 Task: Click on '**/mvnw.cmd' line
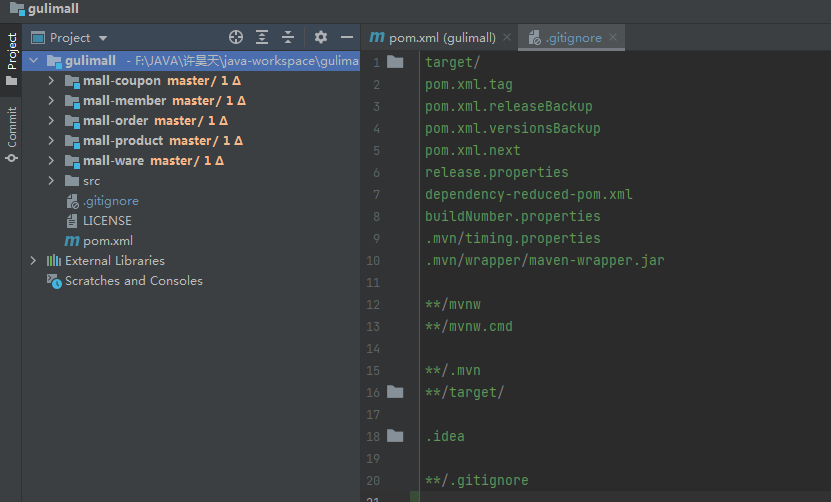click(x=469, y=327)
